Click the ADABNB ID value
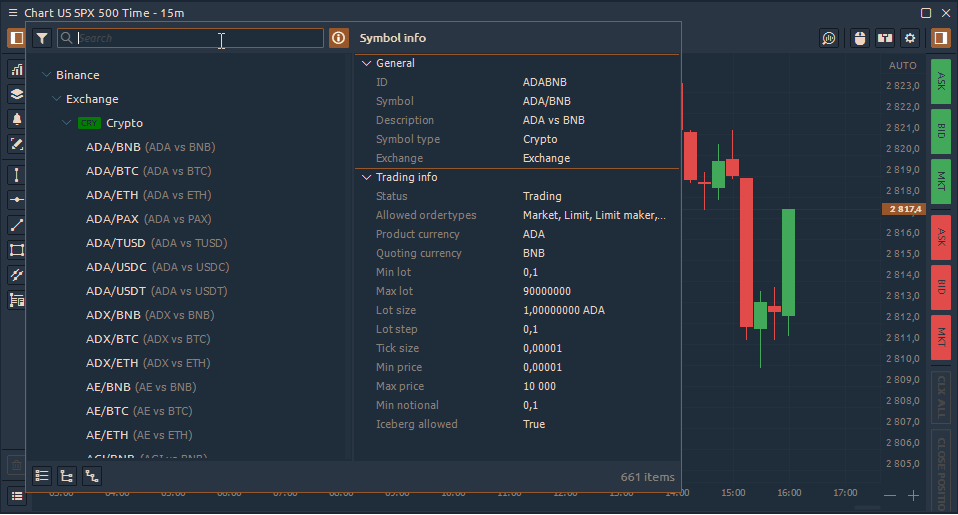Viewport: 958px width, 515px height. [544, 82]
